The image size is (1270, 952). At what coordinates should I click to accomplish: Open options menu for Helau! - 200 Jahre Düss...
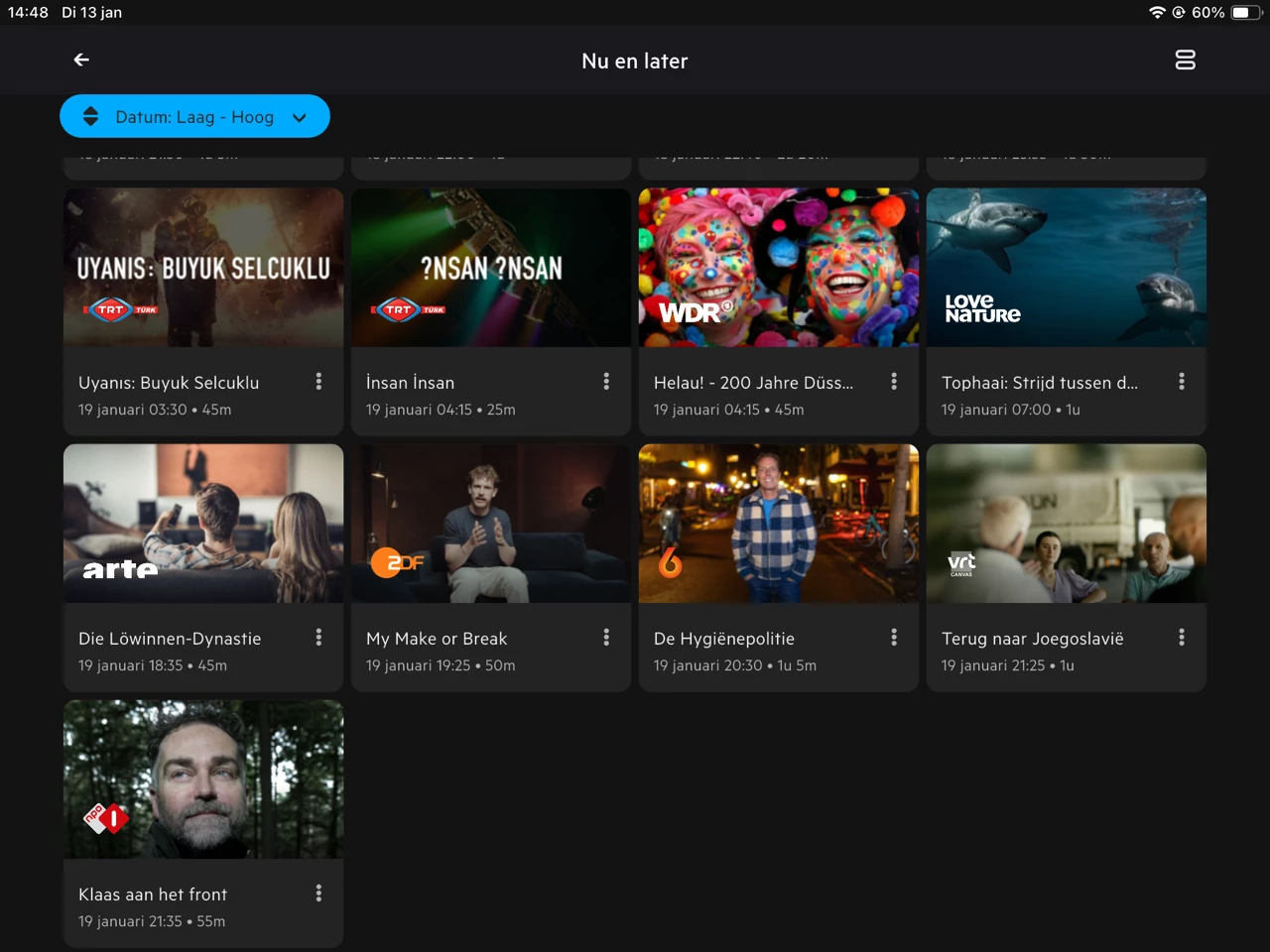click(894, 382)
